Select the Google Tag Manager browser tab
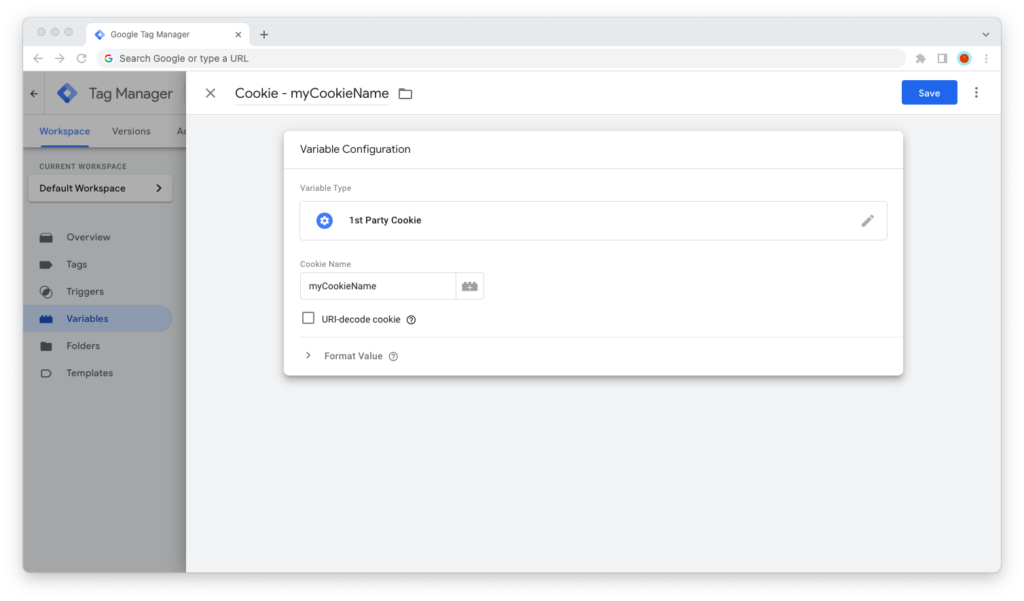The height and width of the screenshot is (601, 1024). click(x=167, y=34)
